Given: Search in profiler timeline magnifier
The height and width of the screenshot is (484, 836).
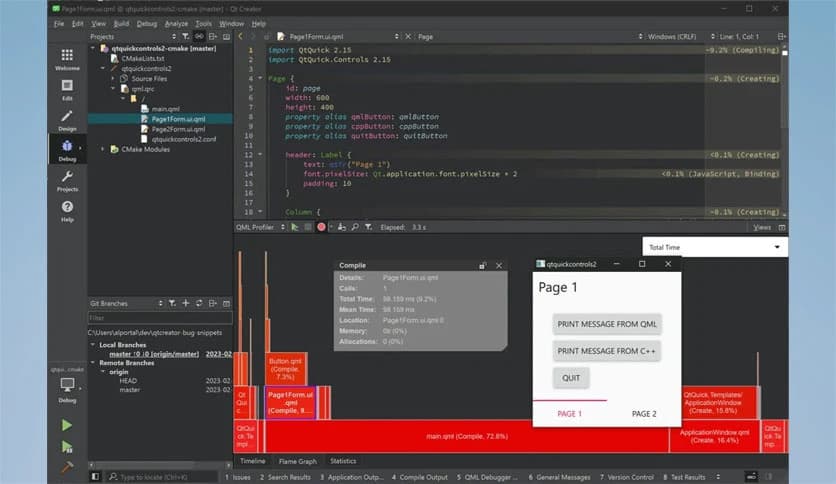Looking at the screenshot, I should [x=355, y=227].
